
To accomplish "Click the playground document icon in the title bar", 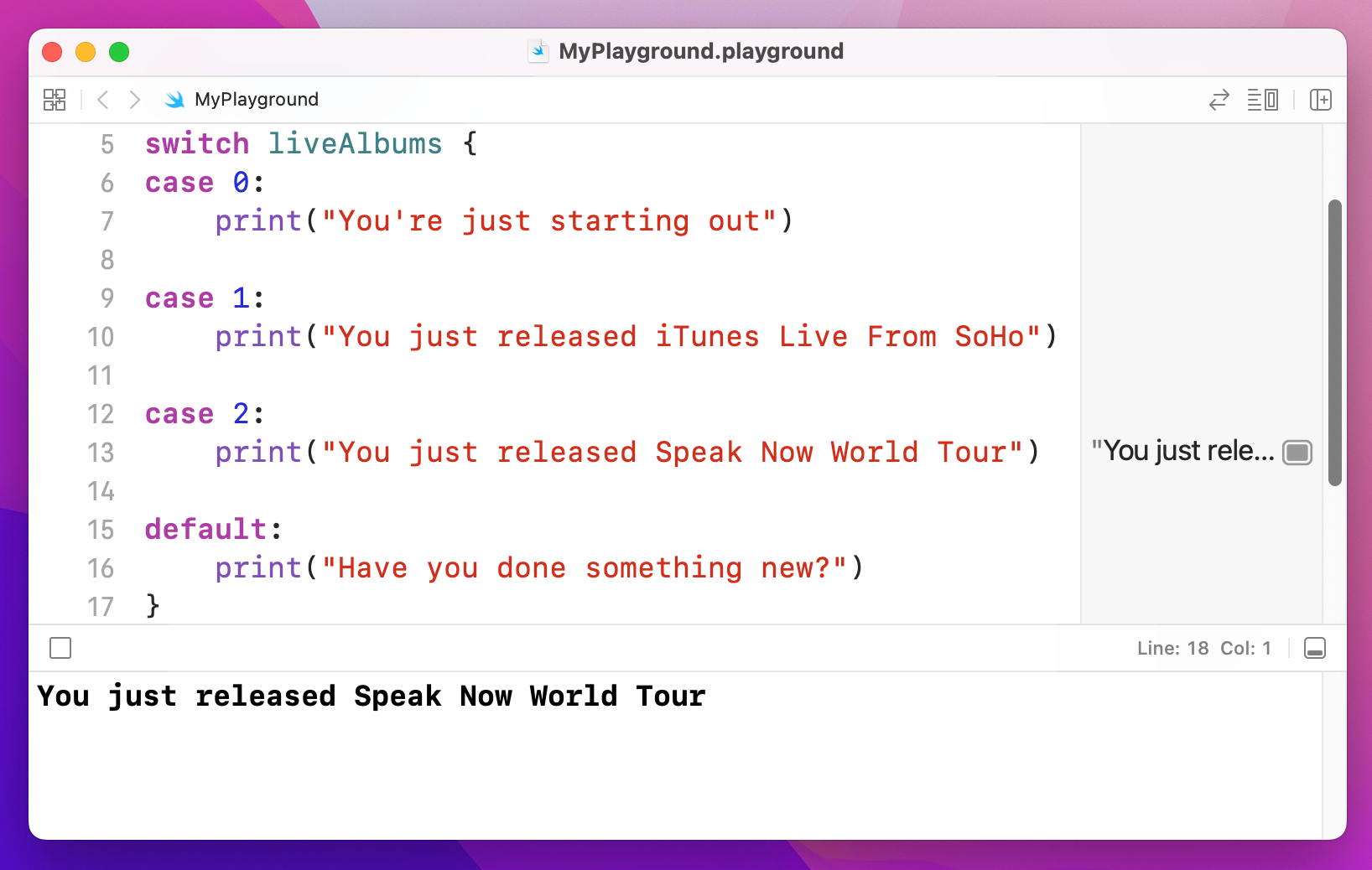I will 538,51.
